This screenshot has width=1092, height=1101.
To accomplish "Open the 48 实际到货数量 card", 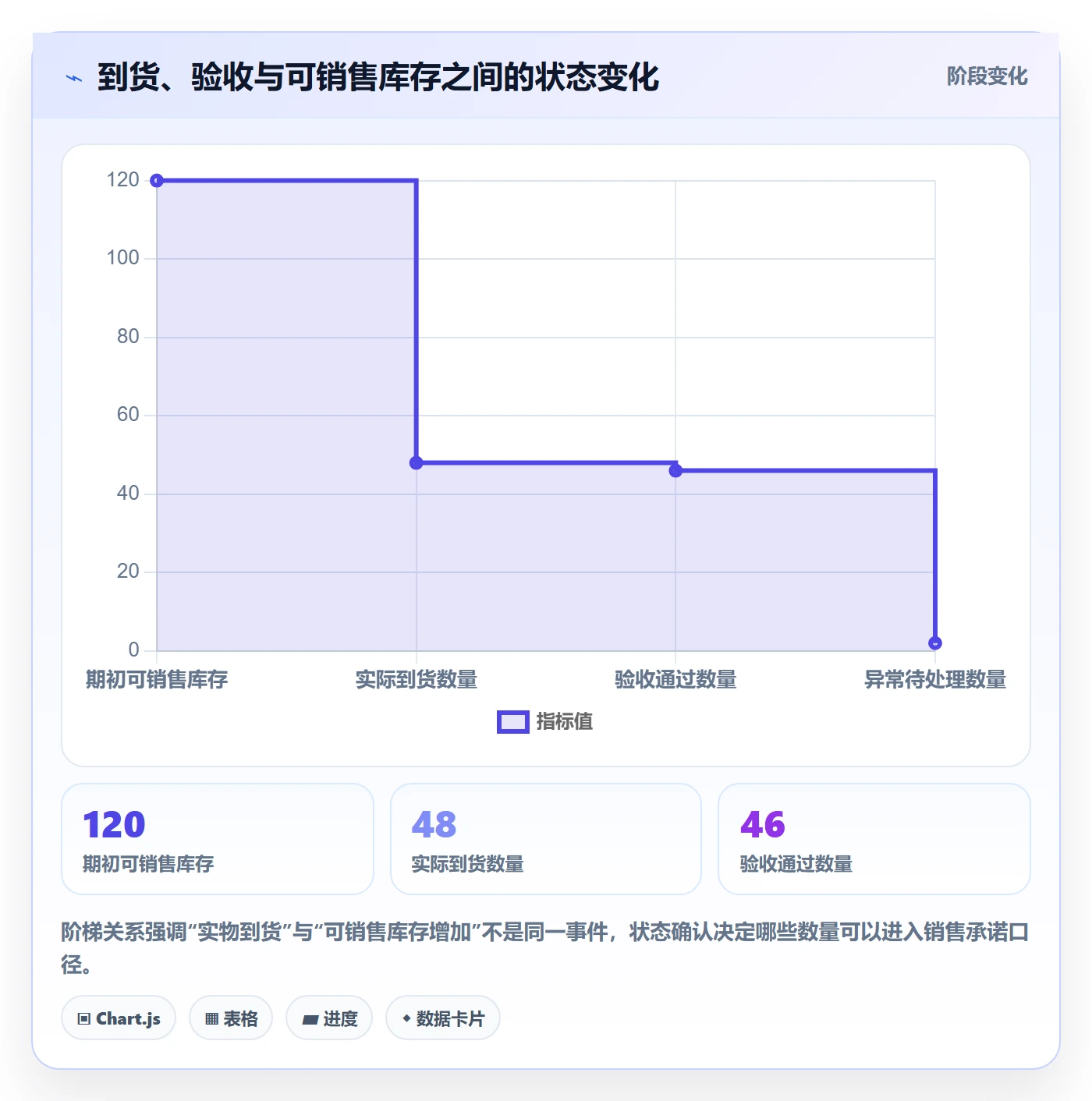I will (546, 839).
